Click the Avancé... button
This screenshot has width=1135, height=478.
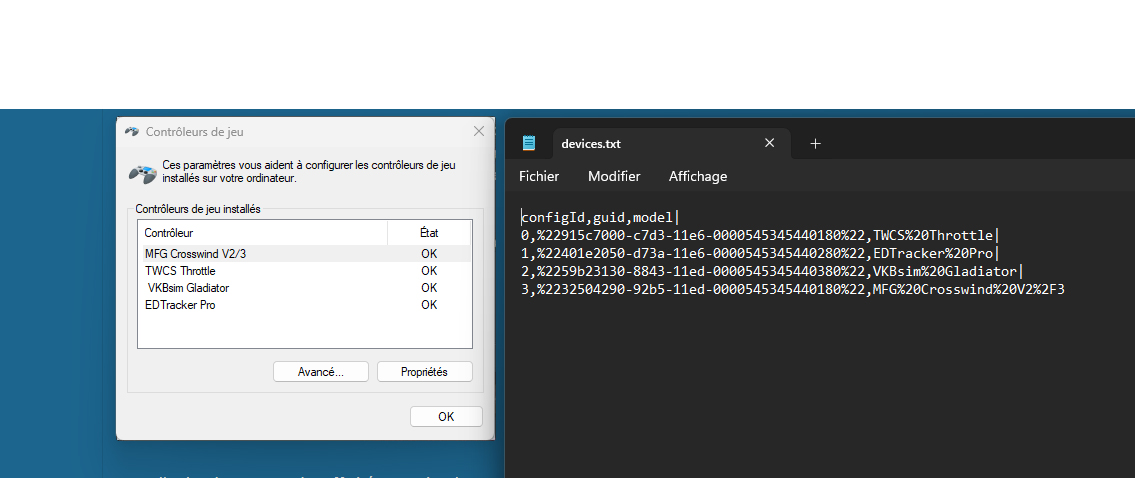pos(321,372)
